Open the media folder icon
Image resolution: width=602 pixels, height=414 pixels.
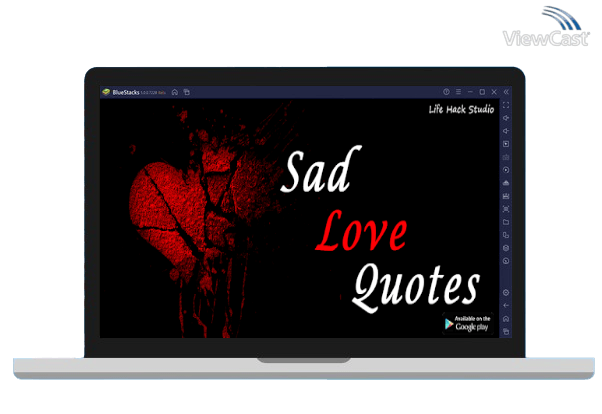pyautogui.click(x=506, y=222)
